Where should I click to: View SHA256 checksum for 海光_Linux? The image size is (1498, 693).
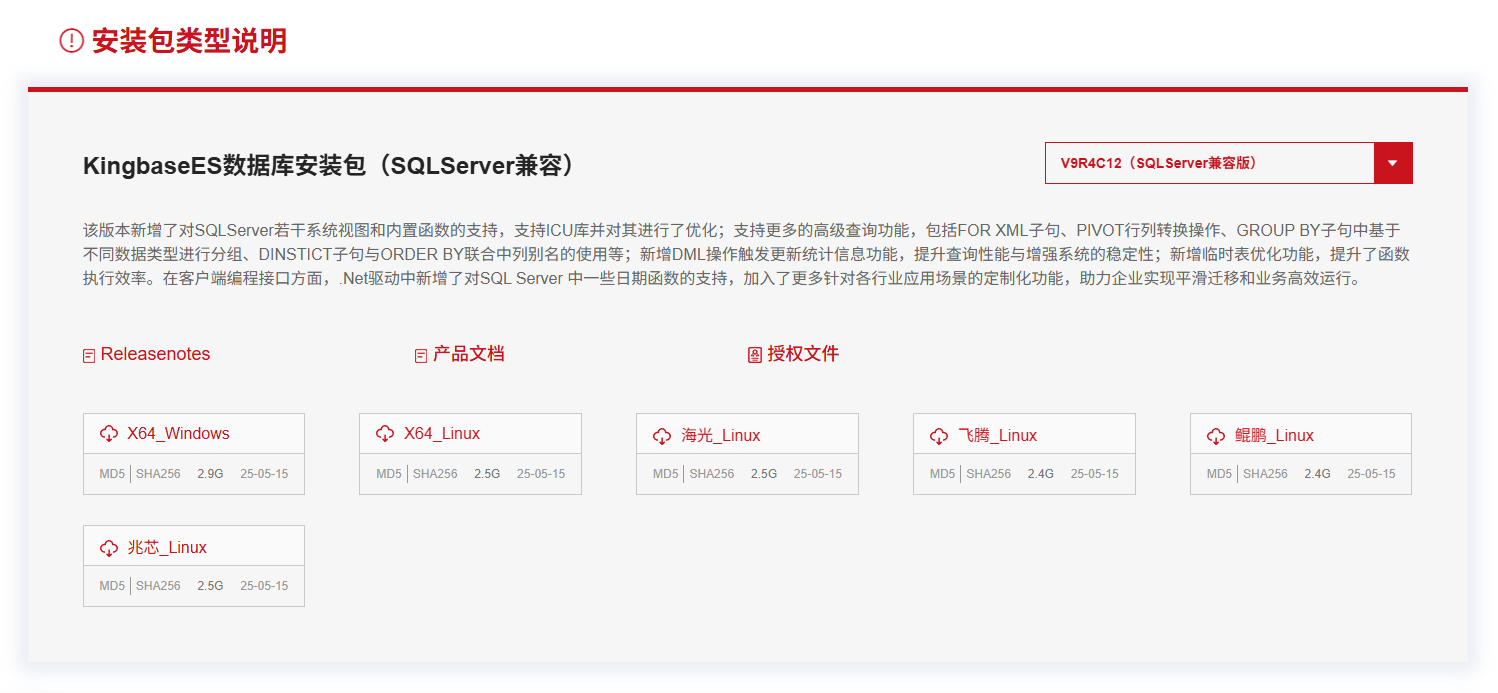712,474
